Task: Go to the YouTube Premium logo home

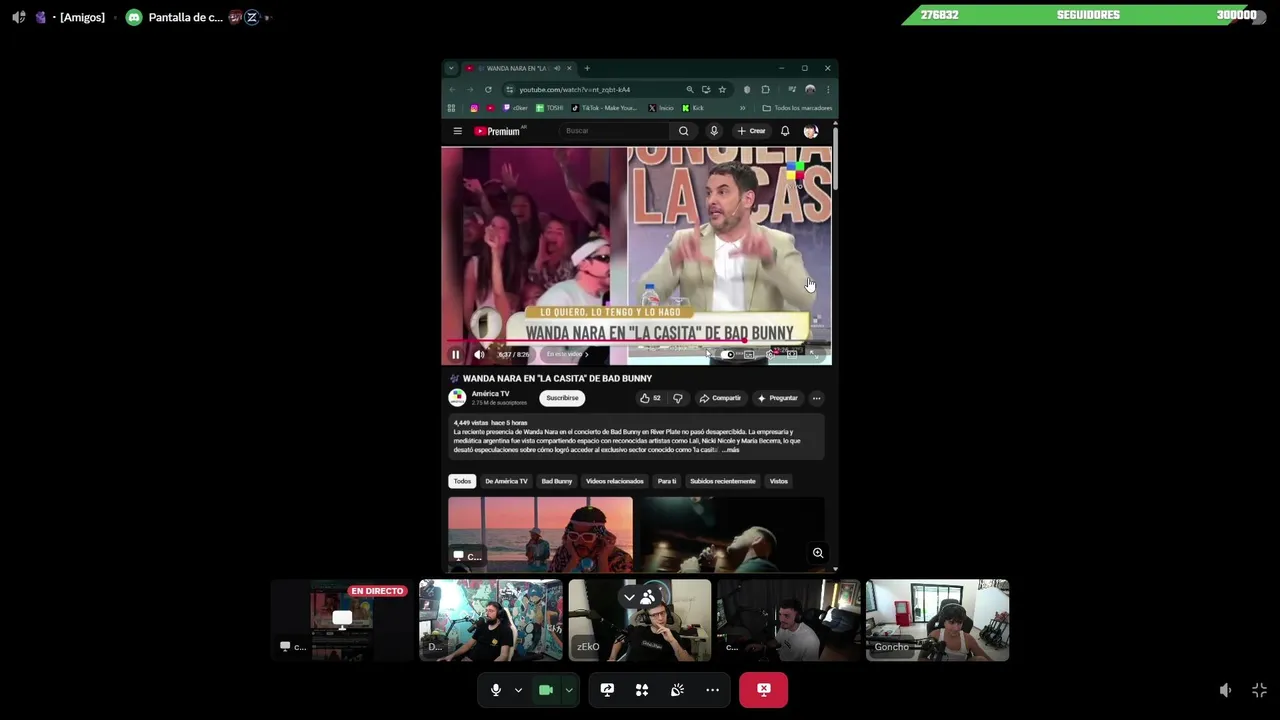Action: (497, 131)
